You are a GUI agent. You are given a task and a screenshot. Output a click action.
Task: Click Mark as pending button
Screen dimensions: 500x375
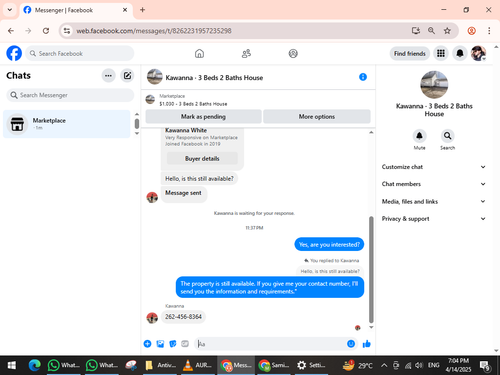click(203, 116)
